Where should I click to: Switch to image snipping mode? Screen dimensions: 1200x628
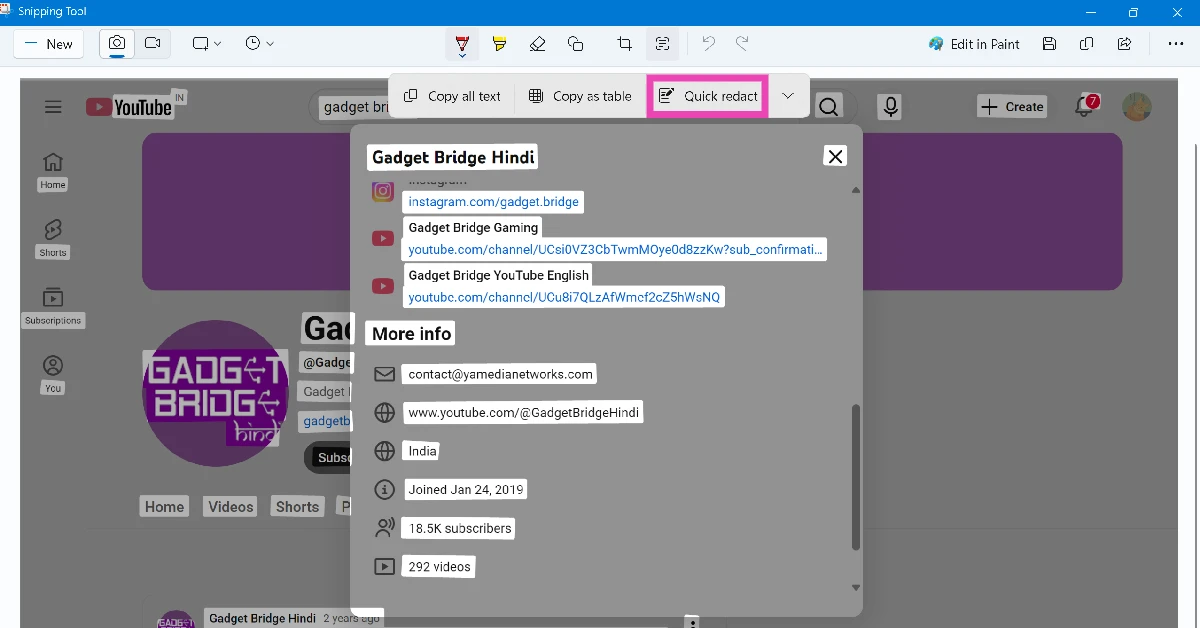point(117,44)
